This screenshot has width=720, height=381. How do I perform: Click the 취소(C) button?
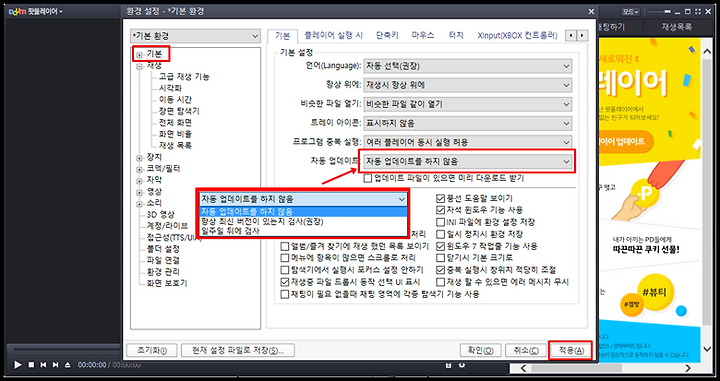coord(525,351)
